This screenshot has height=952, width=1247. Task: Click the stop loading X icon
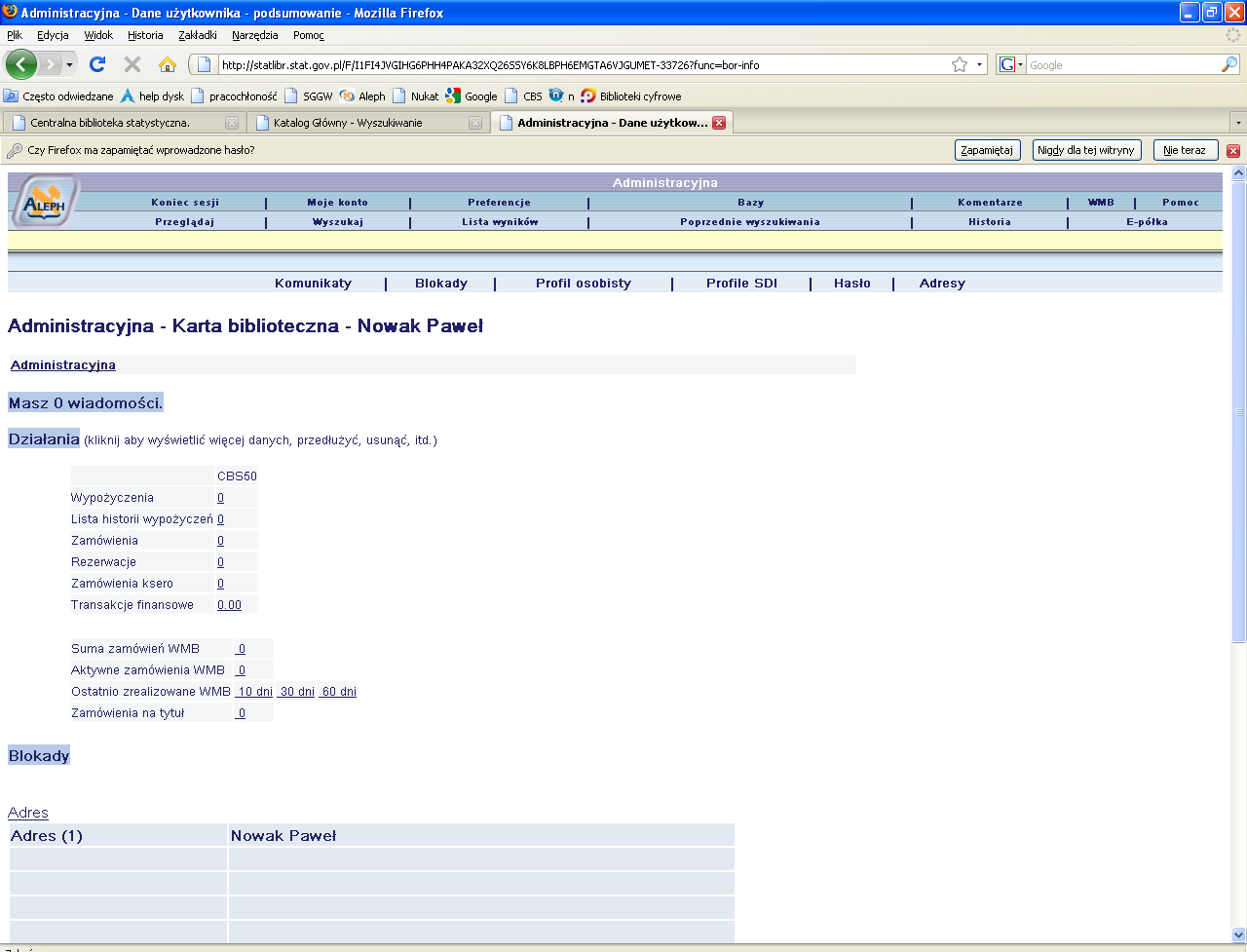(132, 64)
